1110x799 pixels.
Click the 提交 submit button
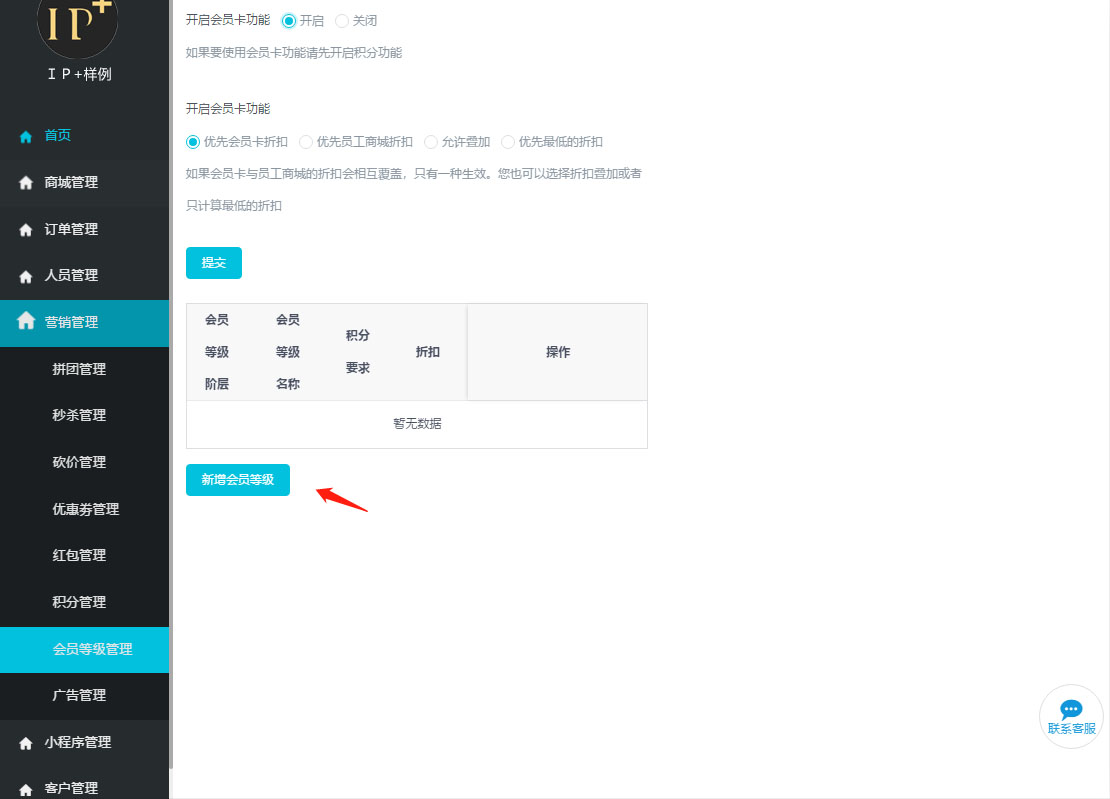[214, 263]
